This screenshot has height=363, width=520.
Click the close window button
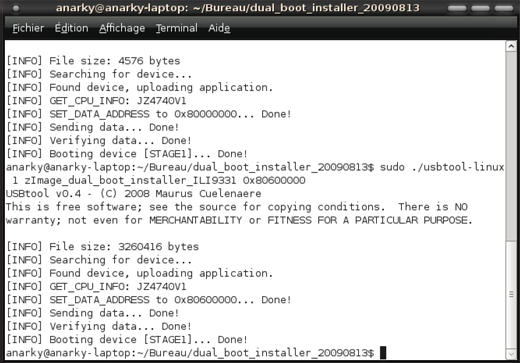(504, 8)
